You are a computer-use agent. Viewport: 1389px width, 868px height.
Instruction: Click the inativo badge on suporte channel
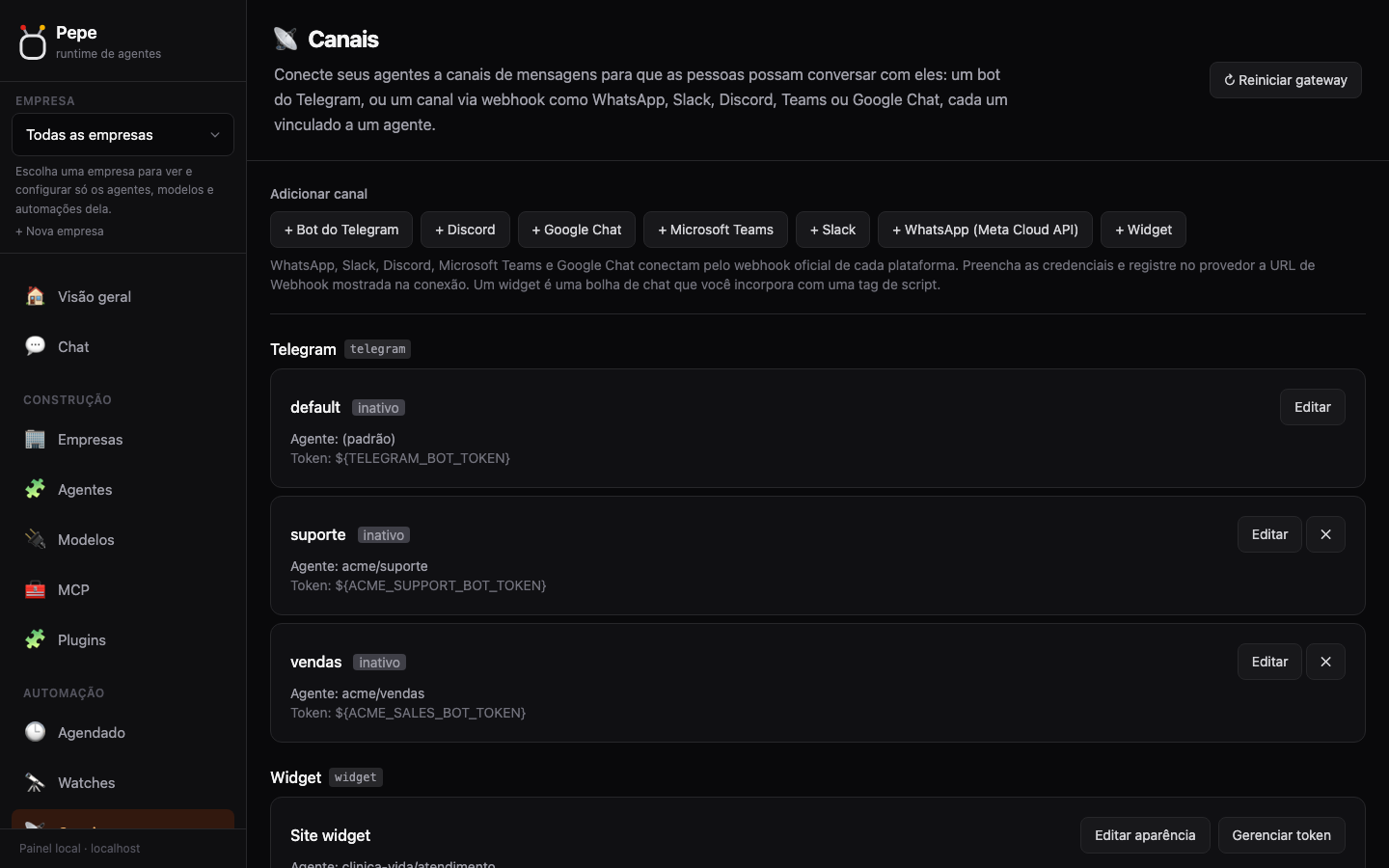pyautogui.click(x=384, y=535)
